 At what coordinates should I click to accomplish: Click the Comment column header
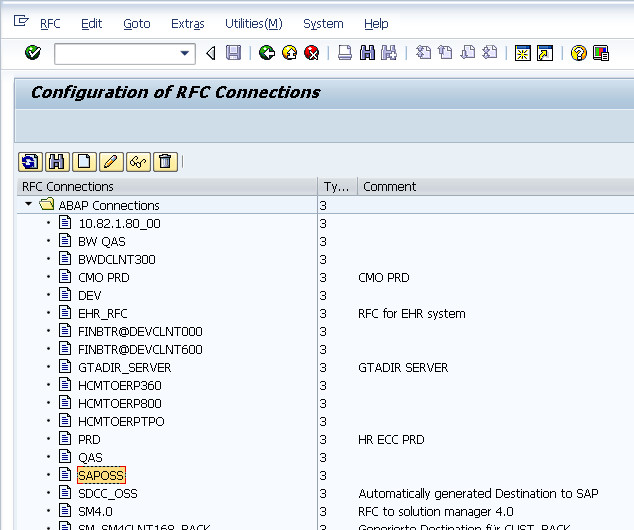click(x=496, y=187)
